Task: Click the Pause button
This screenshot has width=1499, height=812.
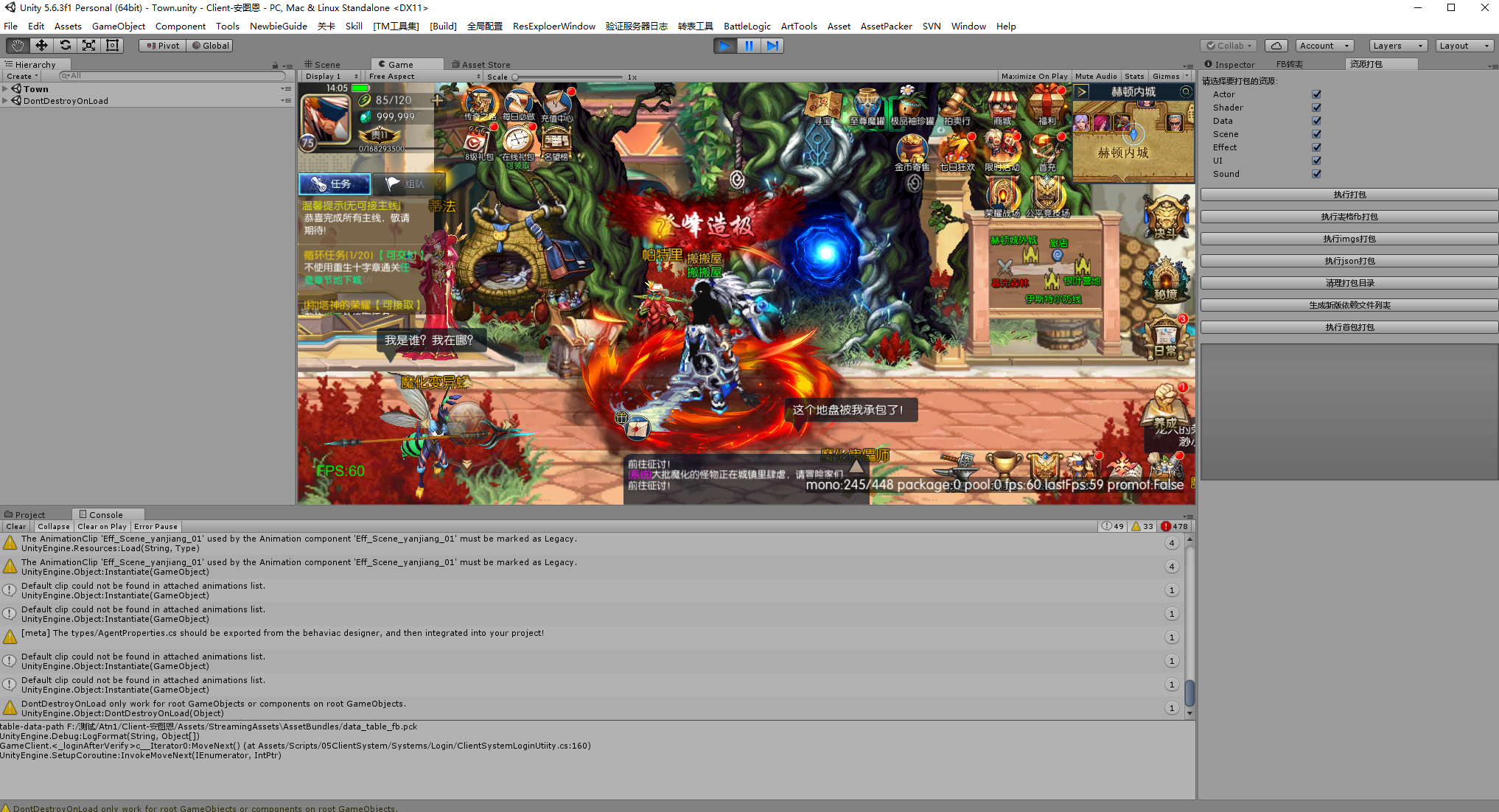Action: point(749,46)
